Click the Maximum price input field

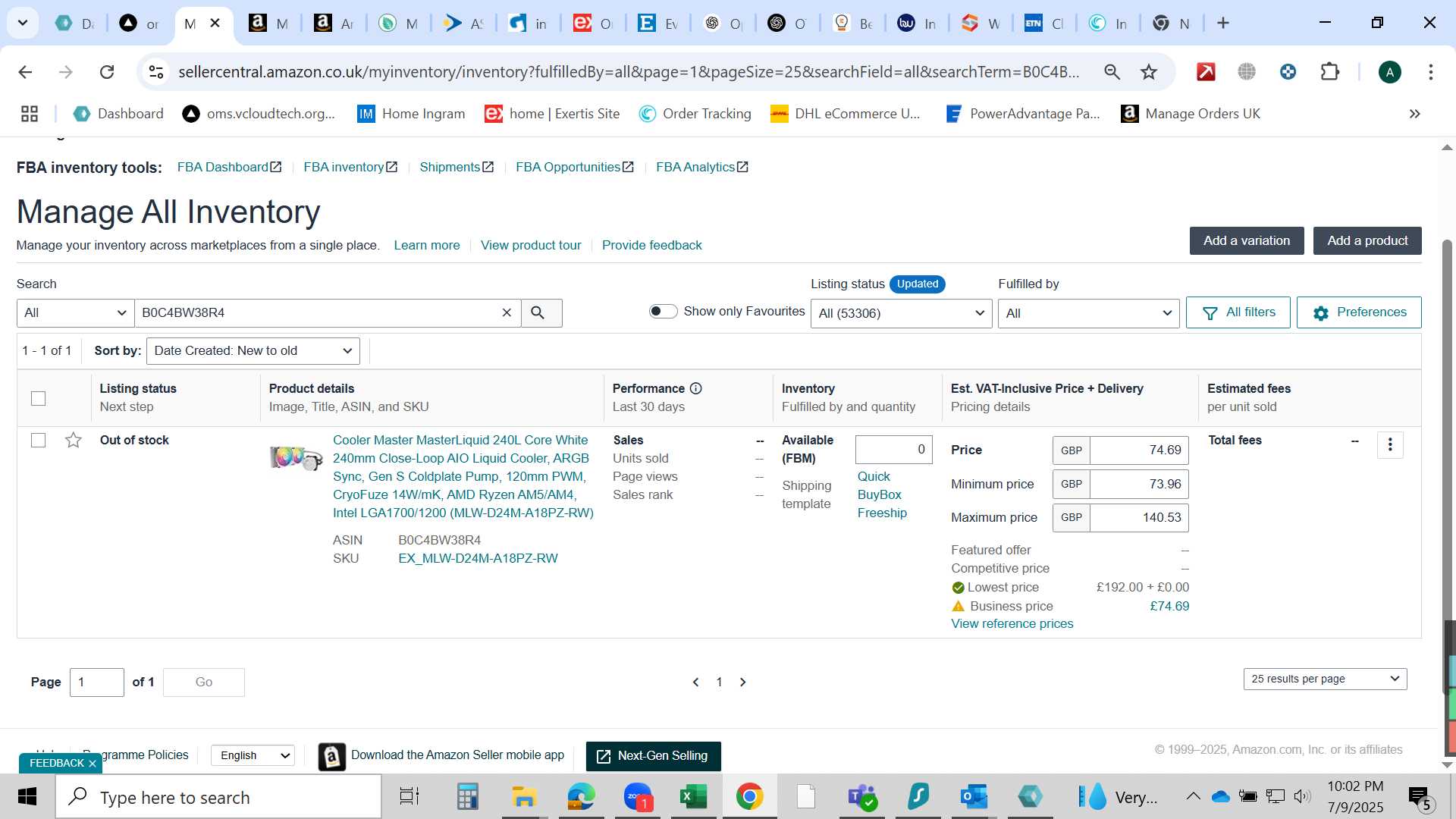click(x=1139, y=517)
